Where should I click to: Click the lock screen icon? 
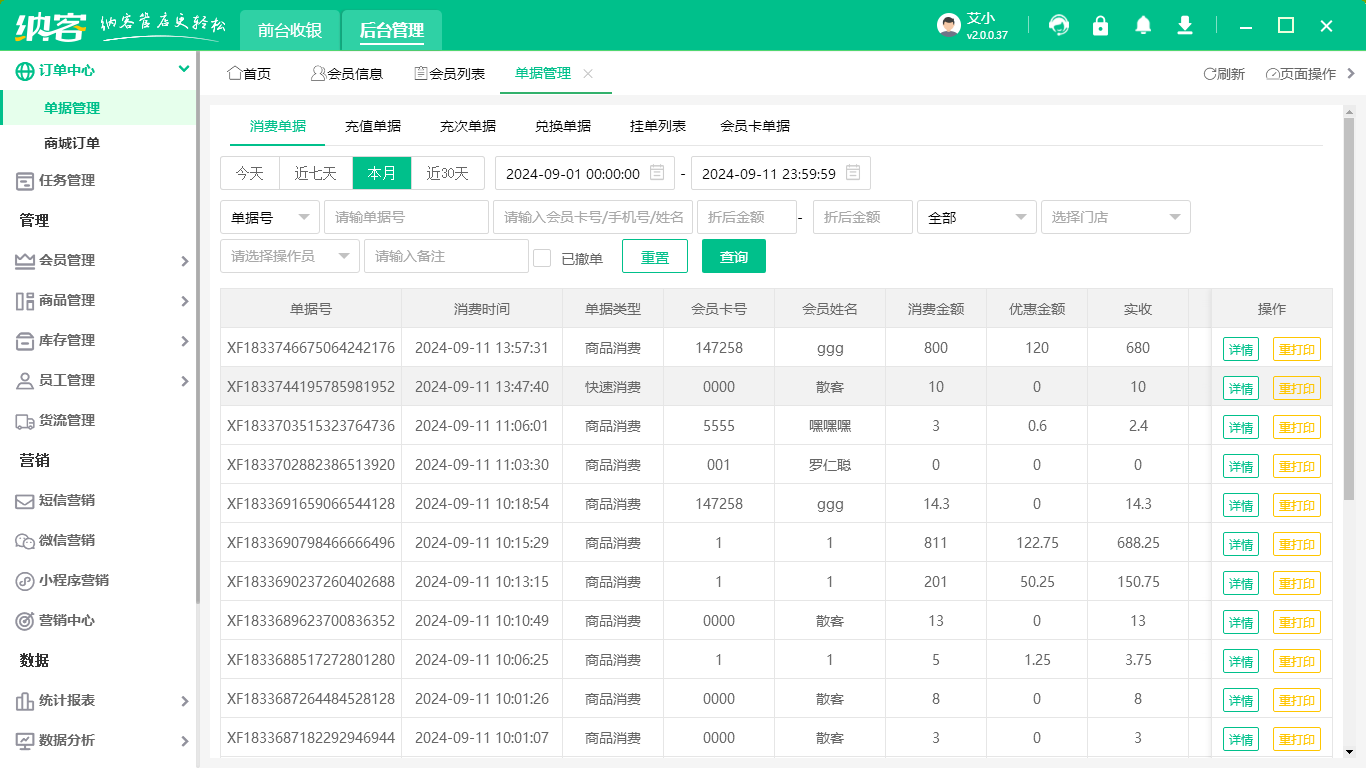coord(1101,26)
